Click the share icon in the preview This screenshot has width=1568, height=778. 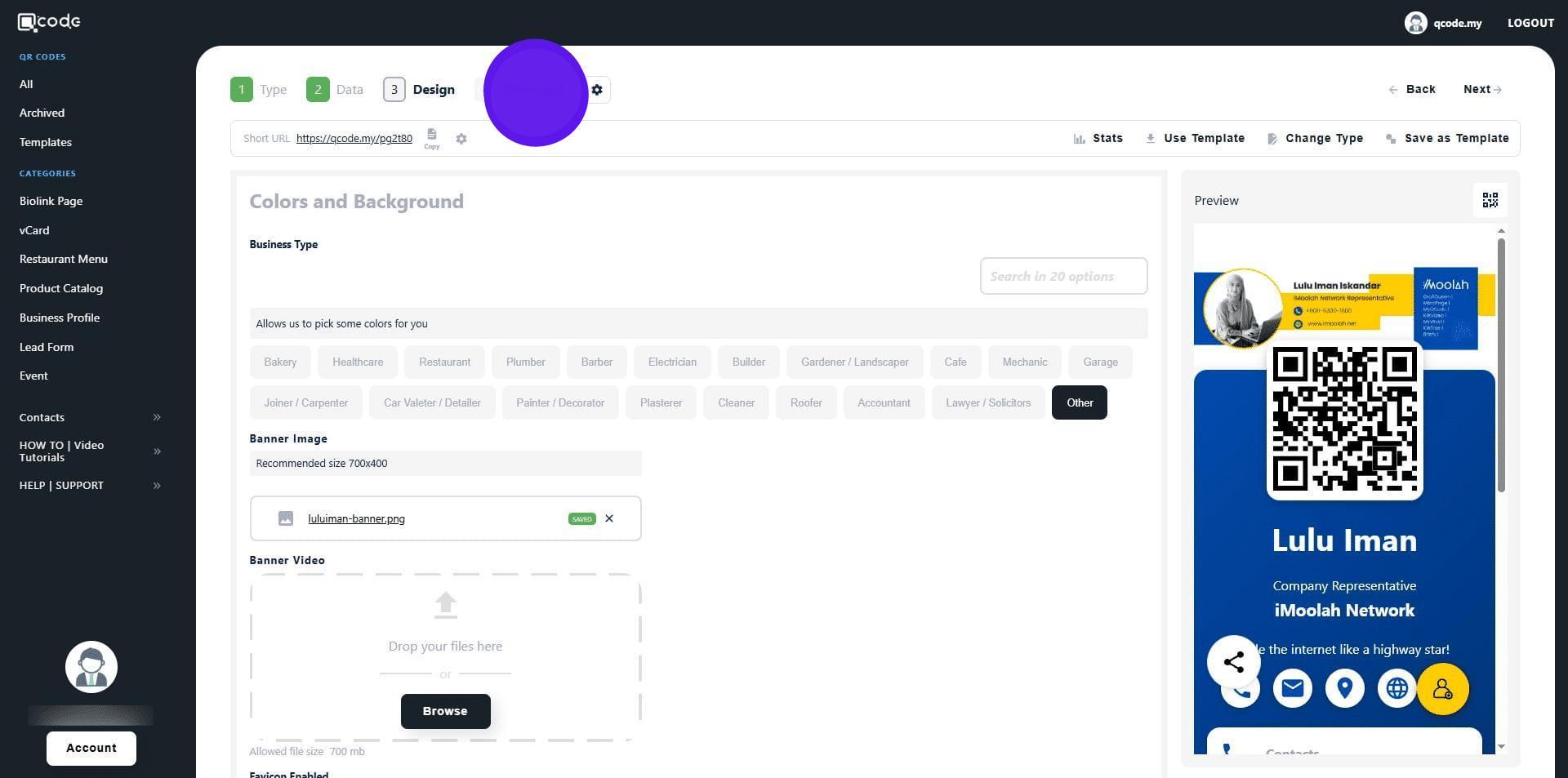[x=1234, y=661]
